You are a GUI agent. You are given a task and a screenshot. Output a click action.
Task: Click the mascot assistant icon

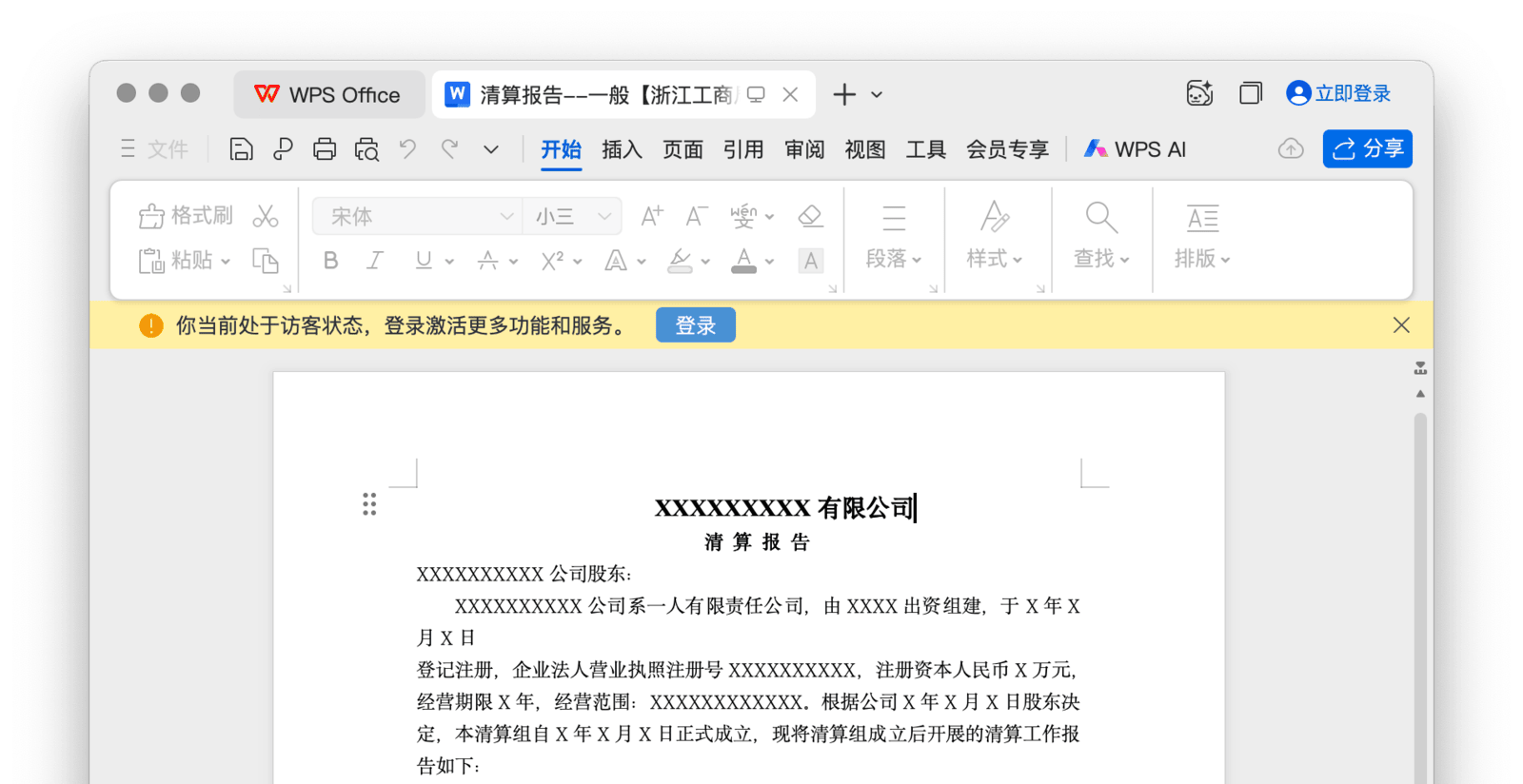pos(1199,93)
